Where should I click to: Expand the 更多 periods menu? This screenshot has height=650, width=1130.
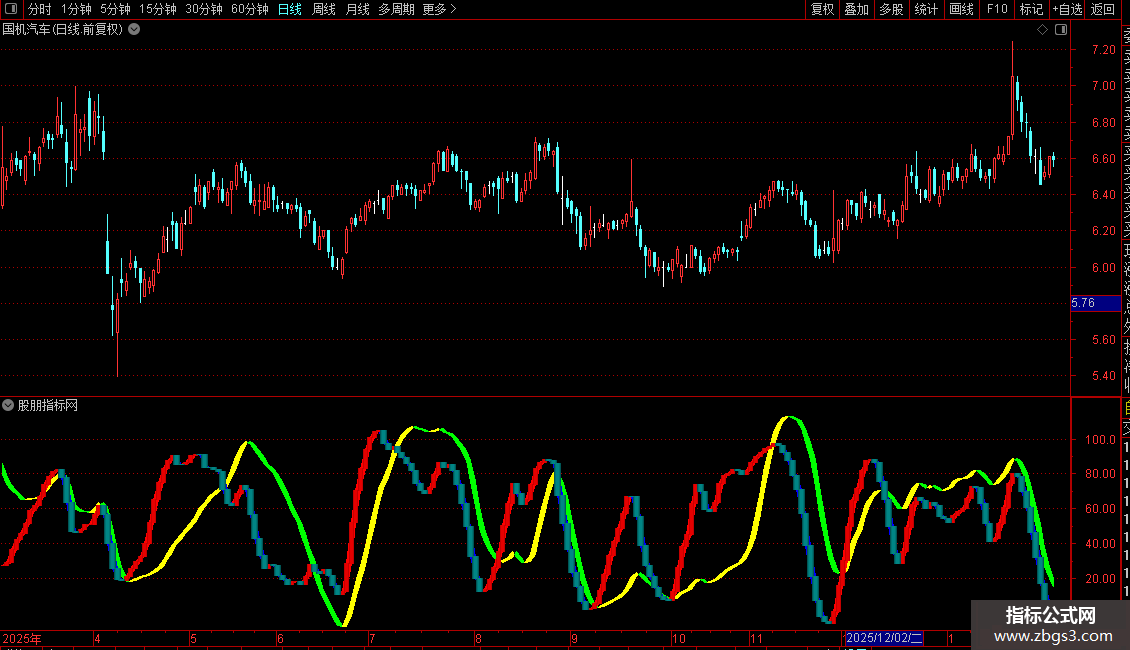440,9
